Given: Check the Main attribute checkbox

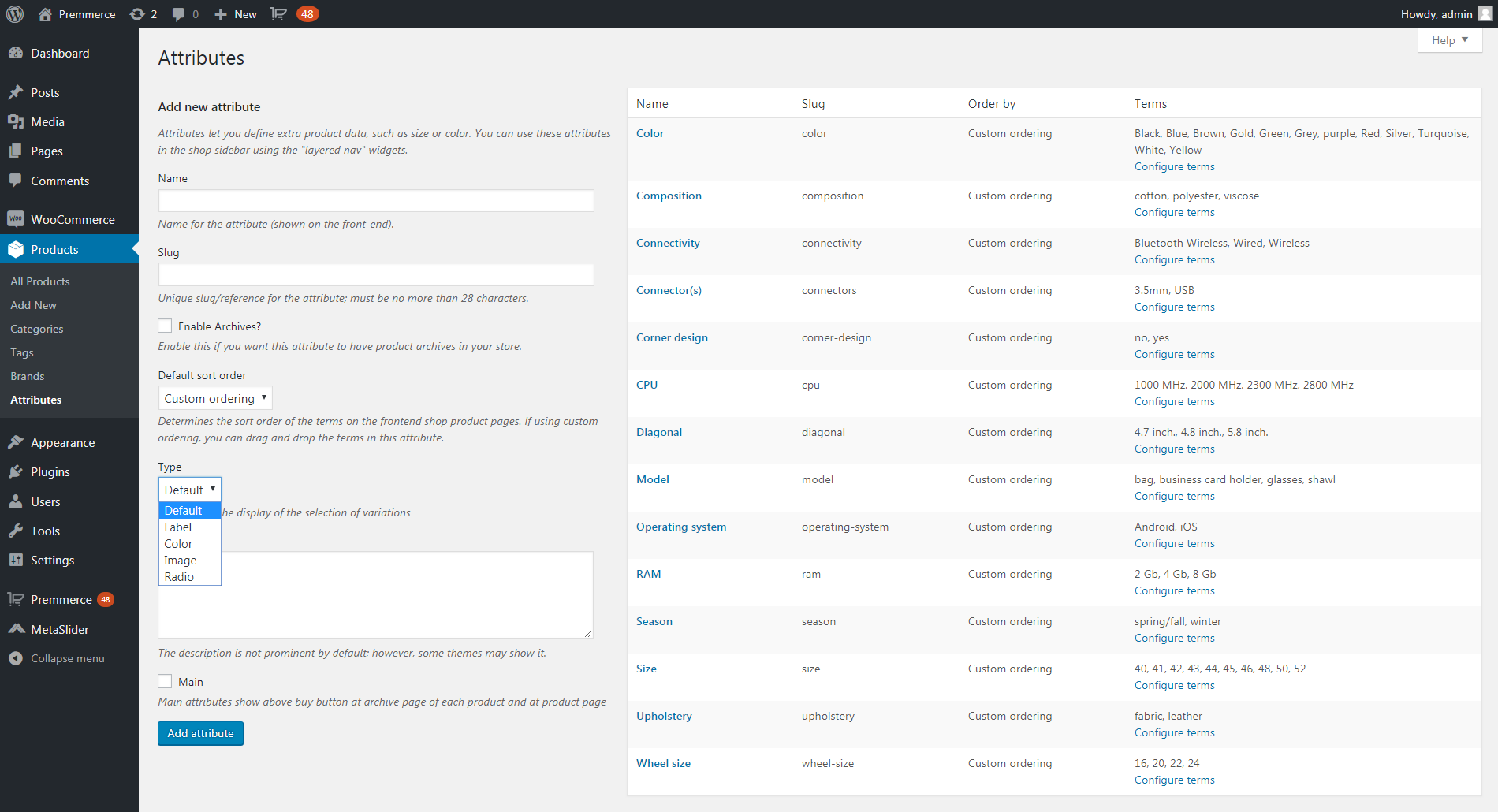Looking at the screenshot, I should pos(165,681).
